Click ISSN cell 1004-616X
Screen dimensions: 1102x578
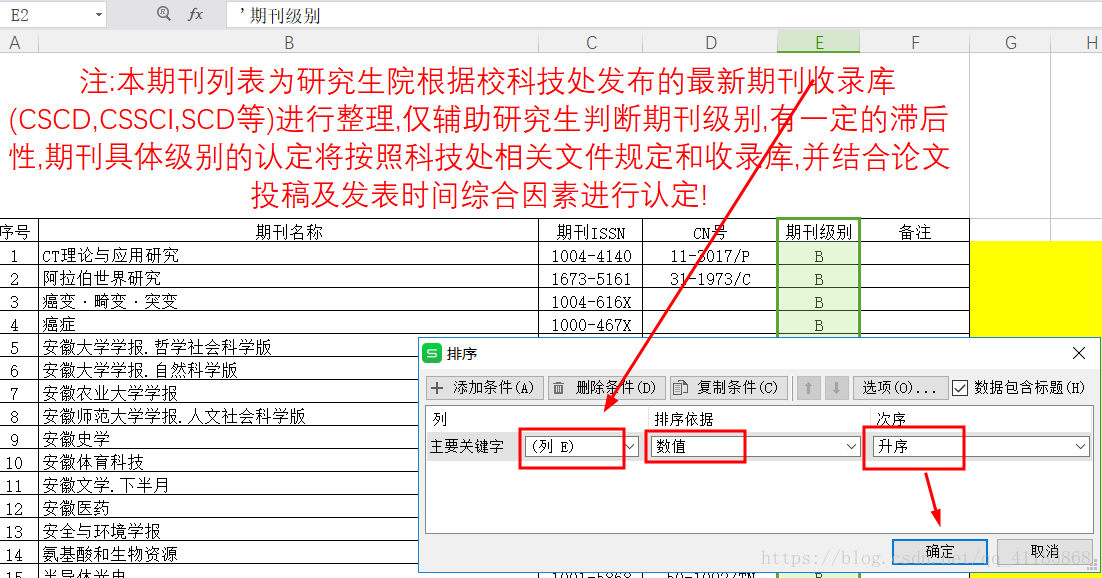pos(591,302)
